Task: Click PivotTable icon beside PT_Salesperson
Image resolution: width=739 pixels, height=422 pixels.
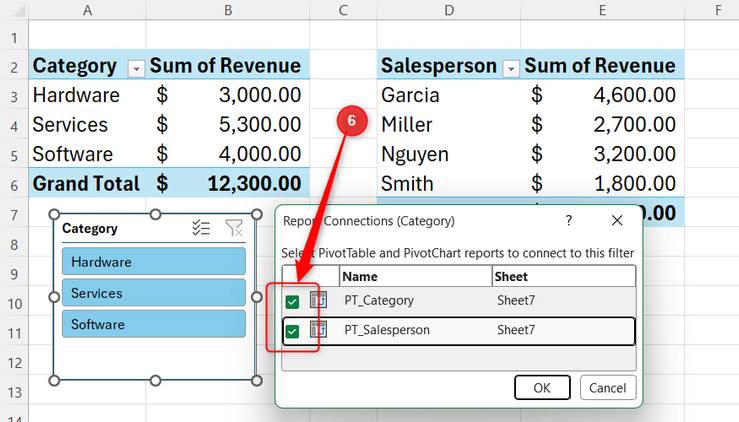Action: (318, 330)
